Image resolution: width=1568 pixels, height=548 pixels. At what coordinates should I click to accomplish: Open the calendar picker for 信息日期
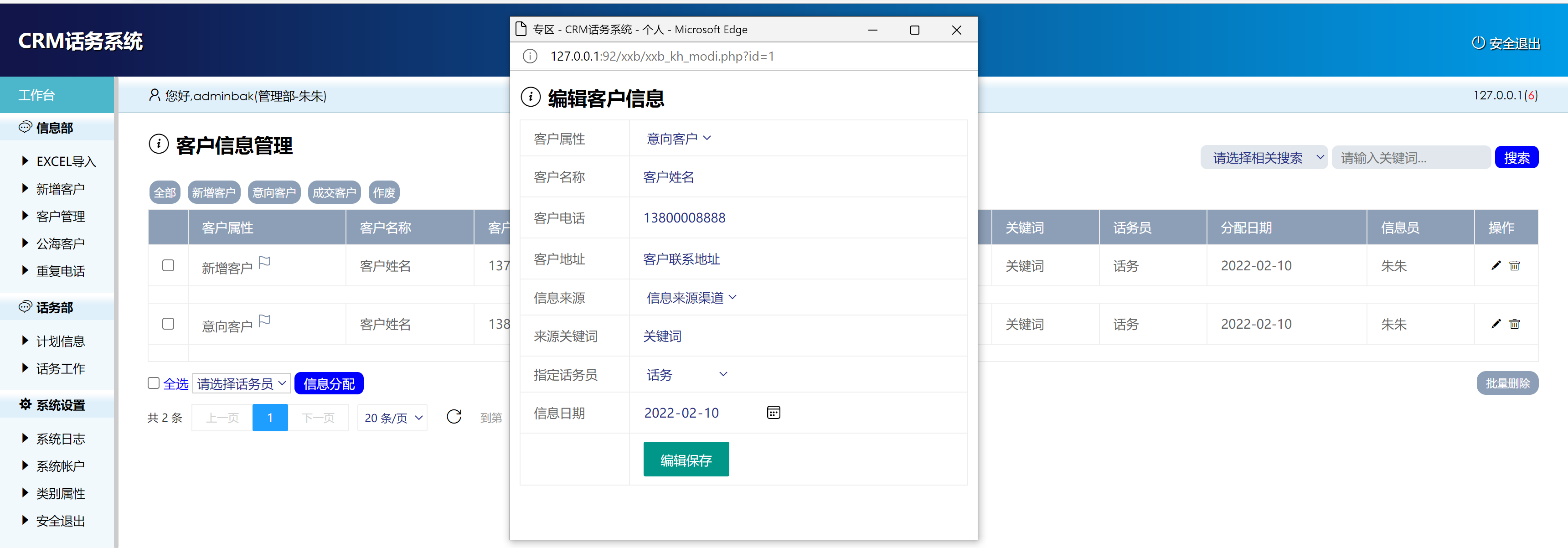pos(773,413)
